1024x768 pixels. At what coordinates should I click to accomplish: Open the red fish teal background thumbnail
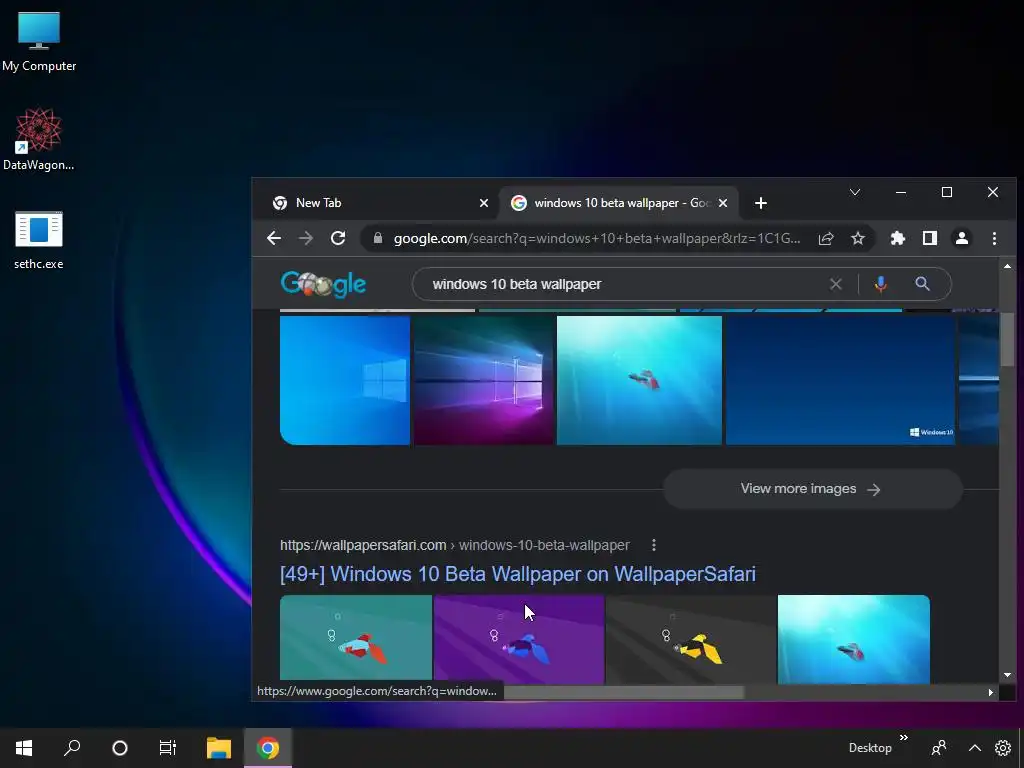[x=356, y=639]
